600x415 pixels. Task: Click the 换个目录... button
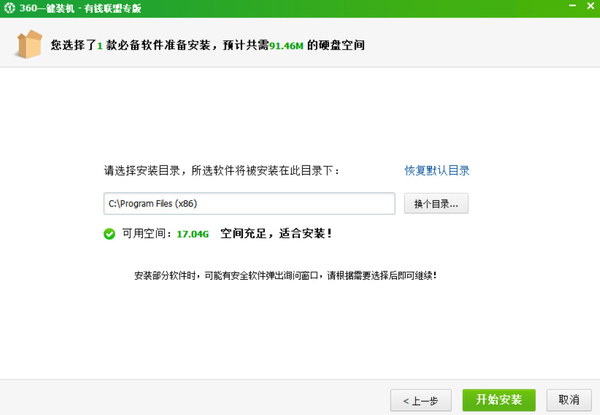[436, 203]
